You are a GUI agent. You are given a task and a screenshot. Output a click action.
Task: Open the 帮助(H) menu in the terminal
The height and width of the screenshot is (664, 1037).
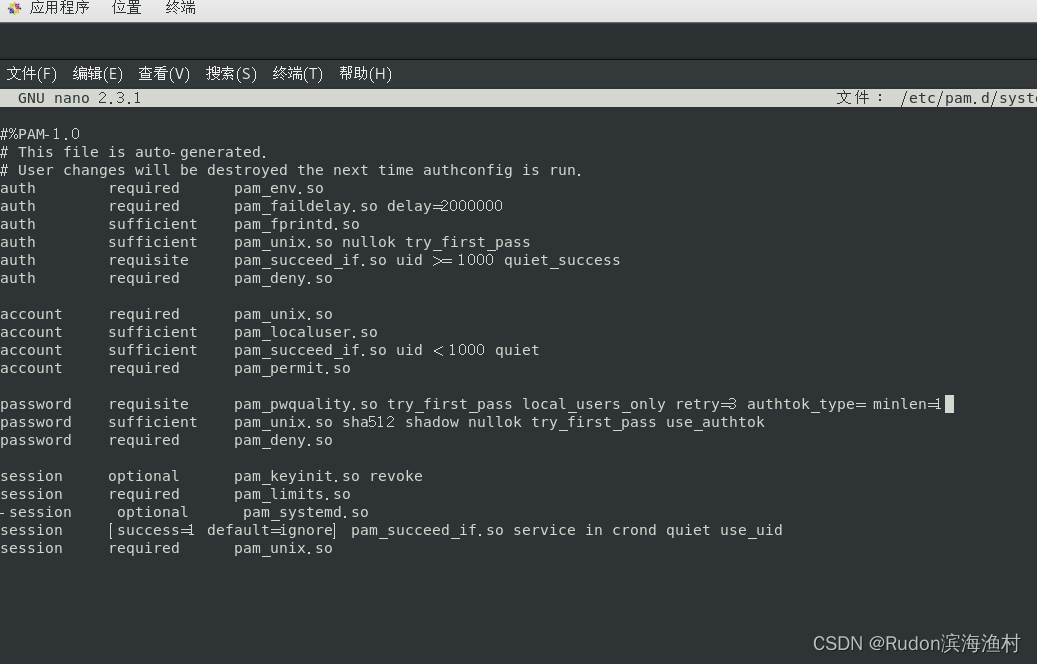coord(365,73)
